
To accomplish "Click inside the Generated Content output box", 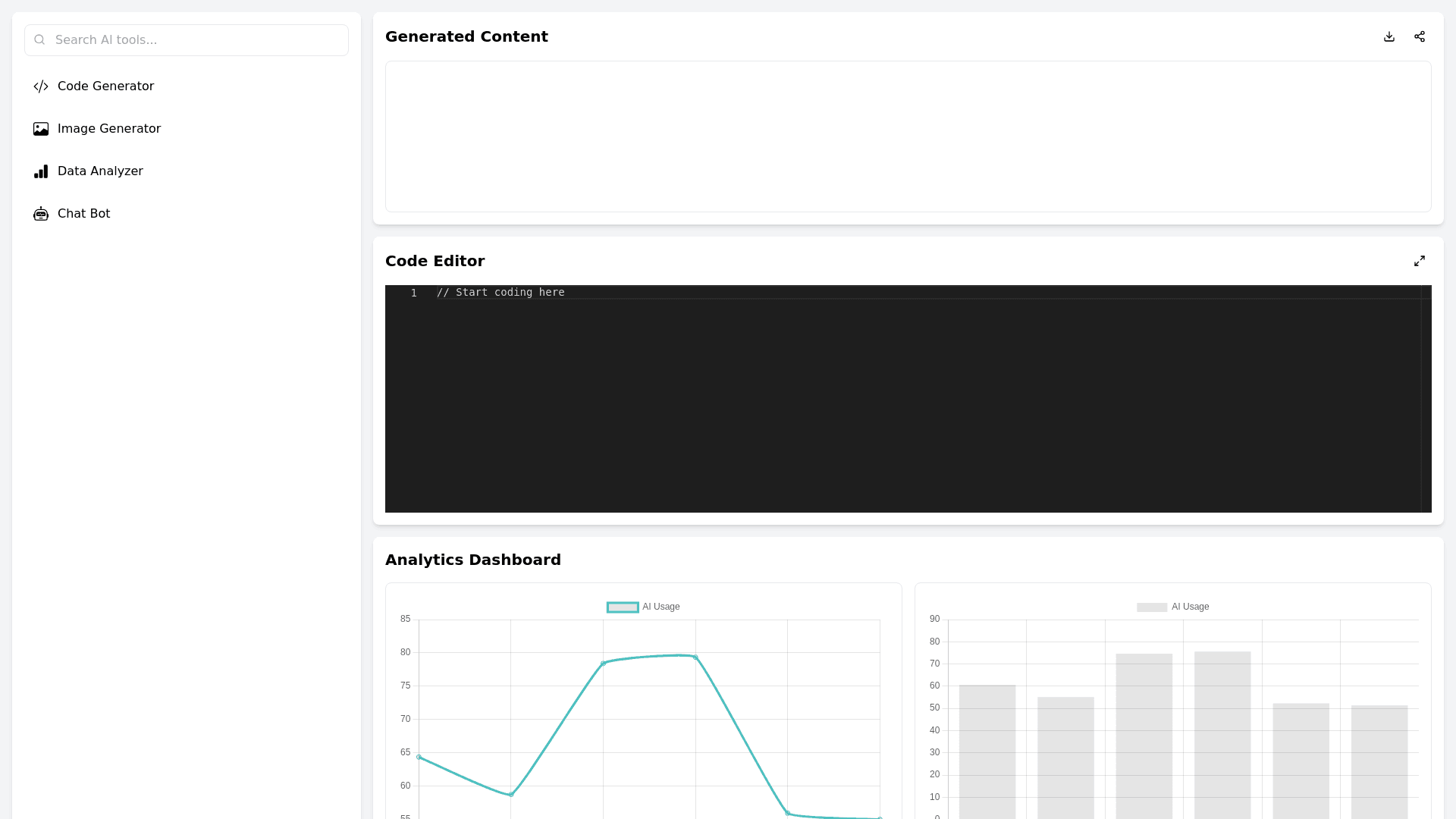I will 908,136.
